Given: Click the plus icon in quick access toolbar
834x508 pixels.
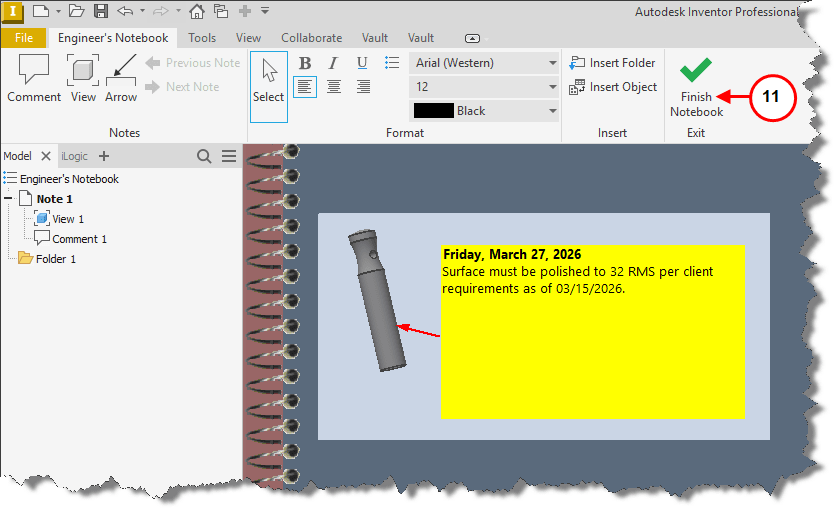Looking at the screenshot, I should (245, 11).
